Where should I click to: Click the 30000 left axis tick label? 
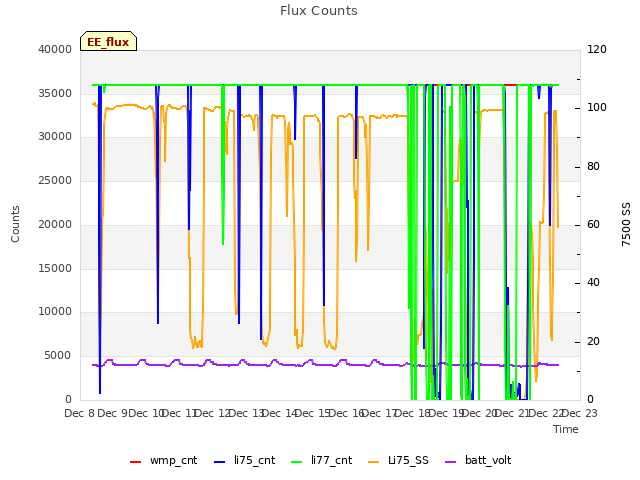55,136
